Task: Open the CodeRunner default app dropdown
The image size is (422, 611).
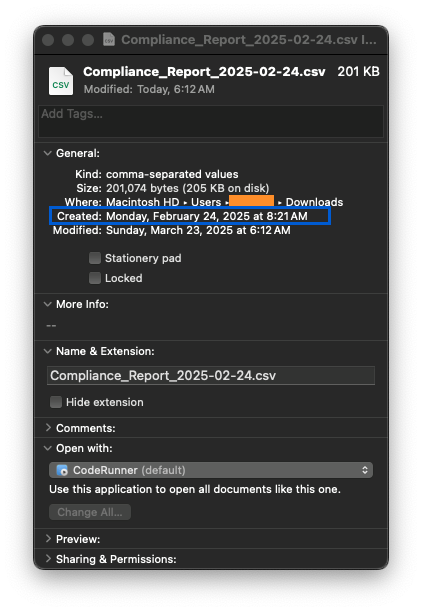Action: pyautogui.click(x=211, y=470)
